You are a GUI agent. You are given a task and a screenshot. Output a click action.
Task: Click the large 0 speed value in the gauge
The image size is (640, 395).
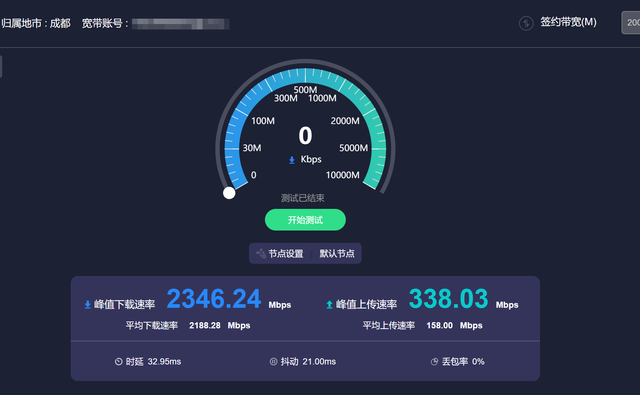click(305, 136)
